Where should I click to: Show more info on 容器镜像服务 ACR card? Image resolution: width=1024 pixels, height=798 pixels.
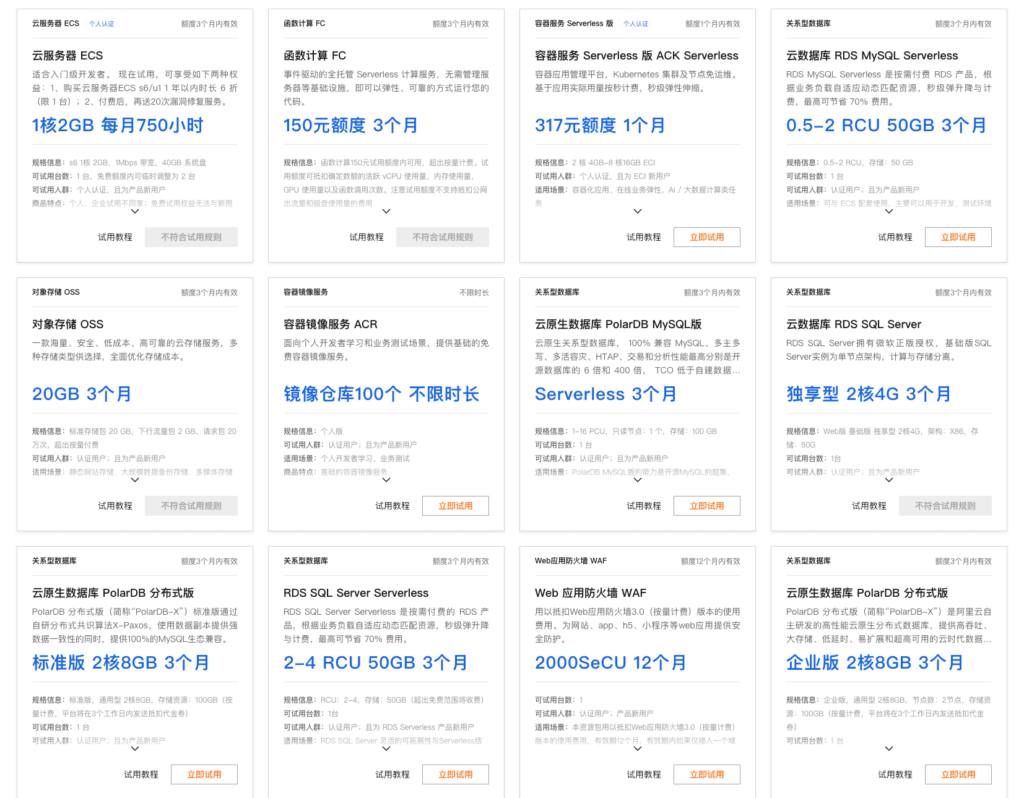point(387,480)
